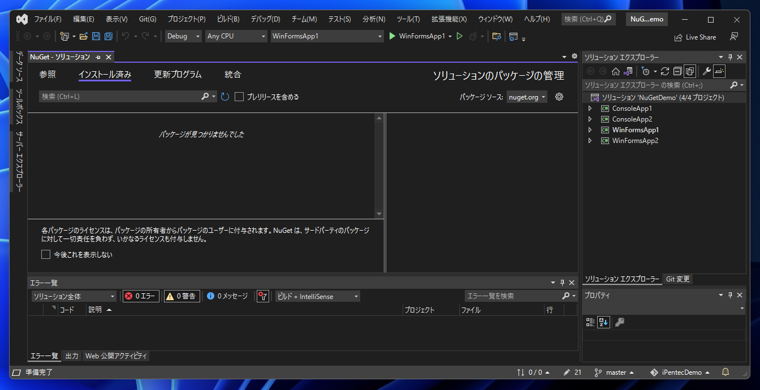Toggle the Error List build filter funnel icon

point(263,296)
